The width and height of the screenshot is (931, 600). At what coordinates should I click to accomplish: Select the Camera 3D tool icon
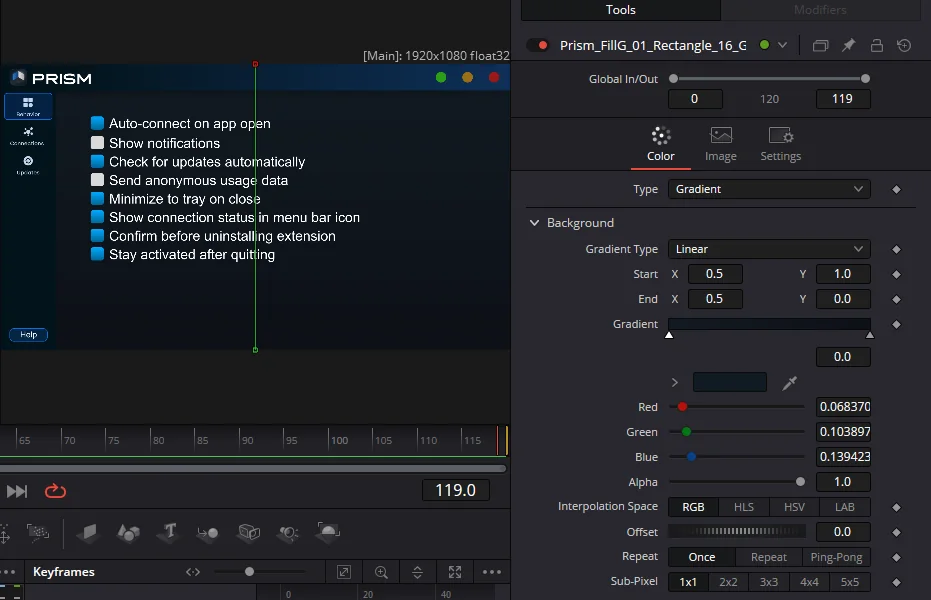(x=249, y=532)
